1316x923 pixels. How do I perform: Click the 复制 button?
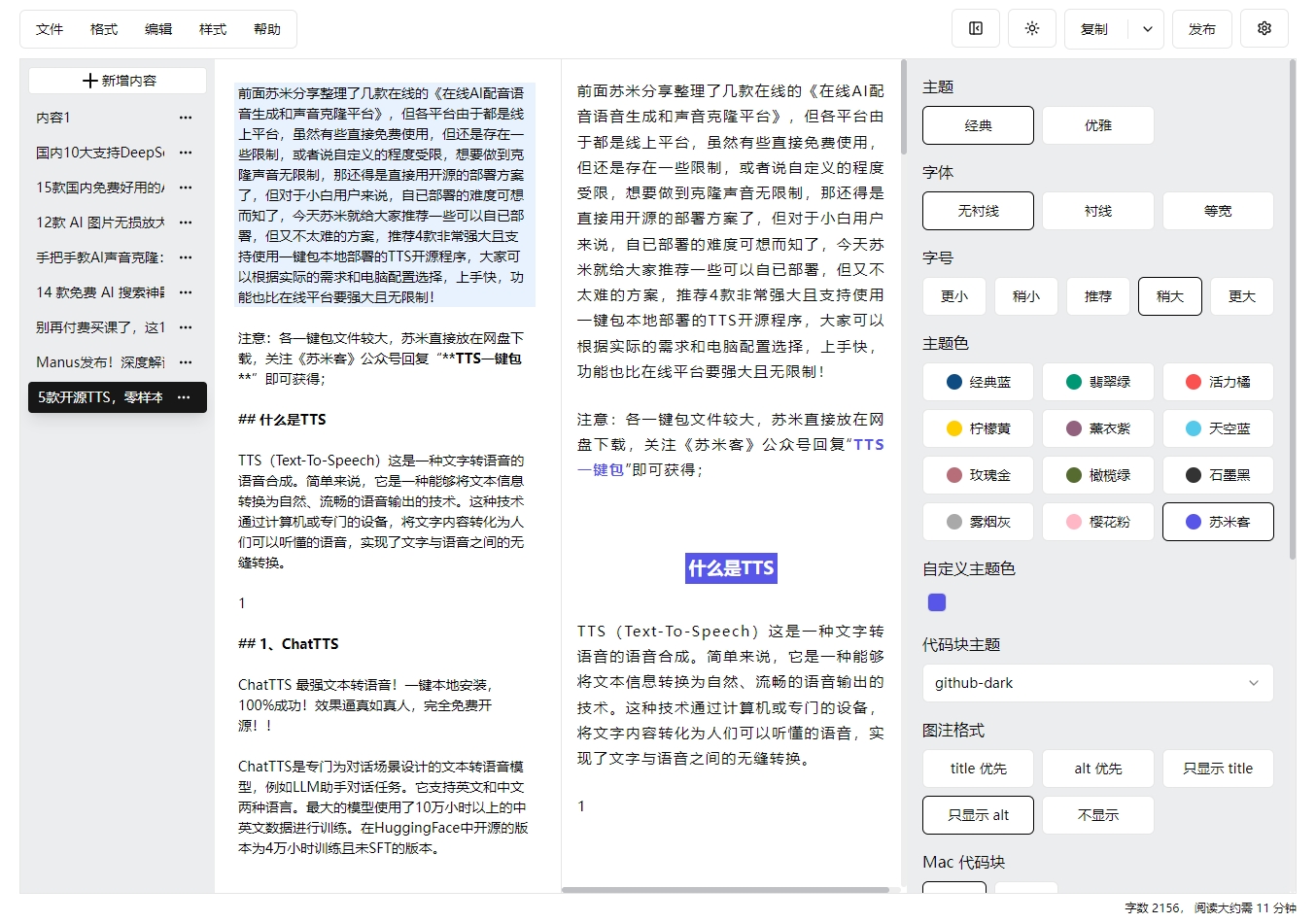click(1094, 29)
